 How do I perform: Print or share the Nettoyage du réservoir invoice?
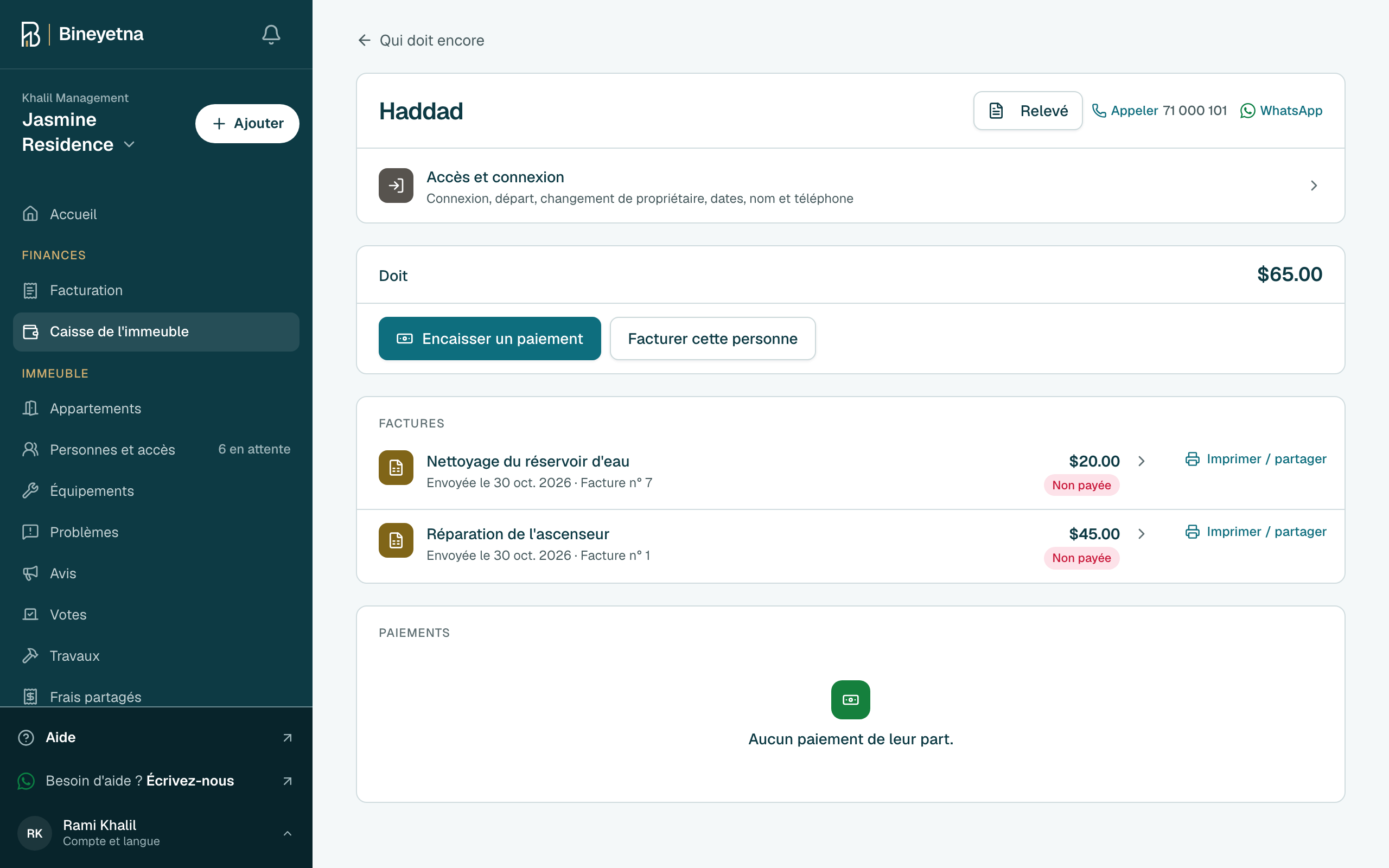pos(1256,459)
